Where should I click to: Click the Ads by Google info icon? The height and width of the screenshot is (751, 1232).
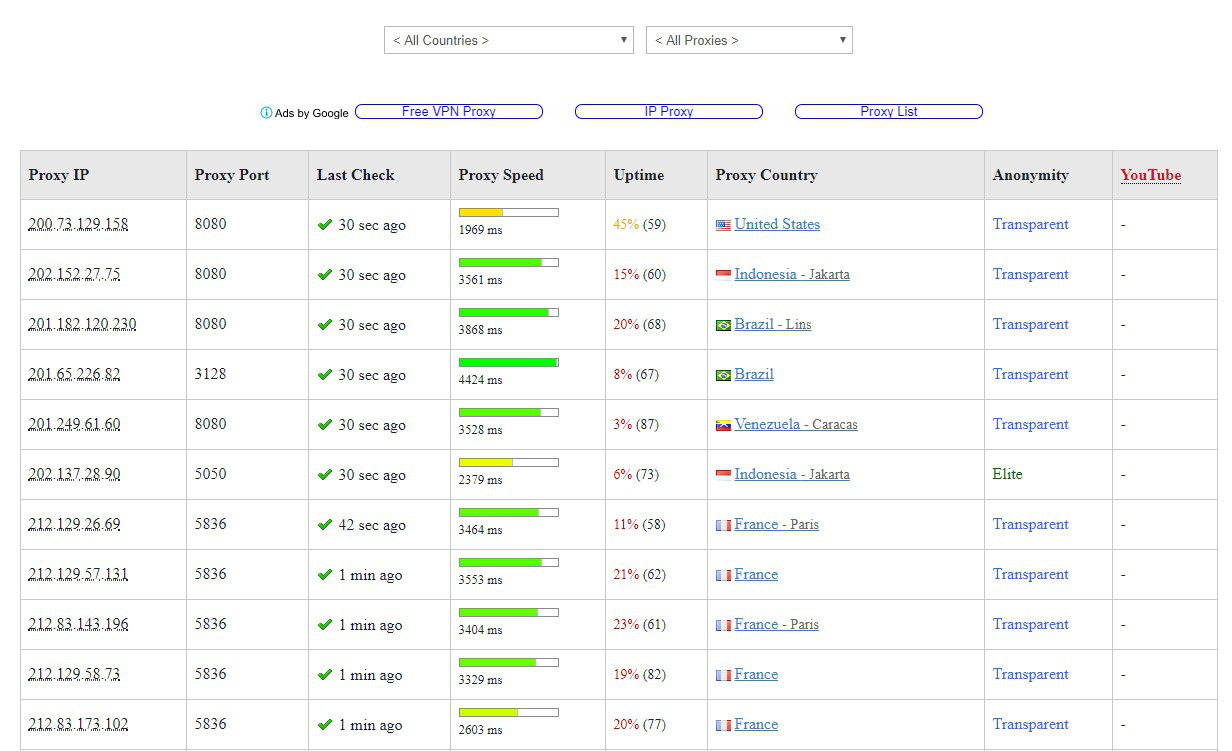tap(265, 113)
